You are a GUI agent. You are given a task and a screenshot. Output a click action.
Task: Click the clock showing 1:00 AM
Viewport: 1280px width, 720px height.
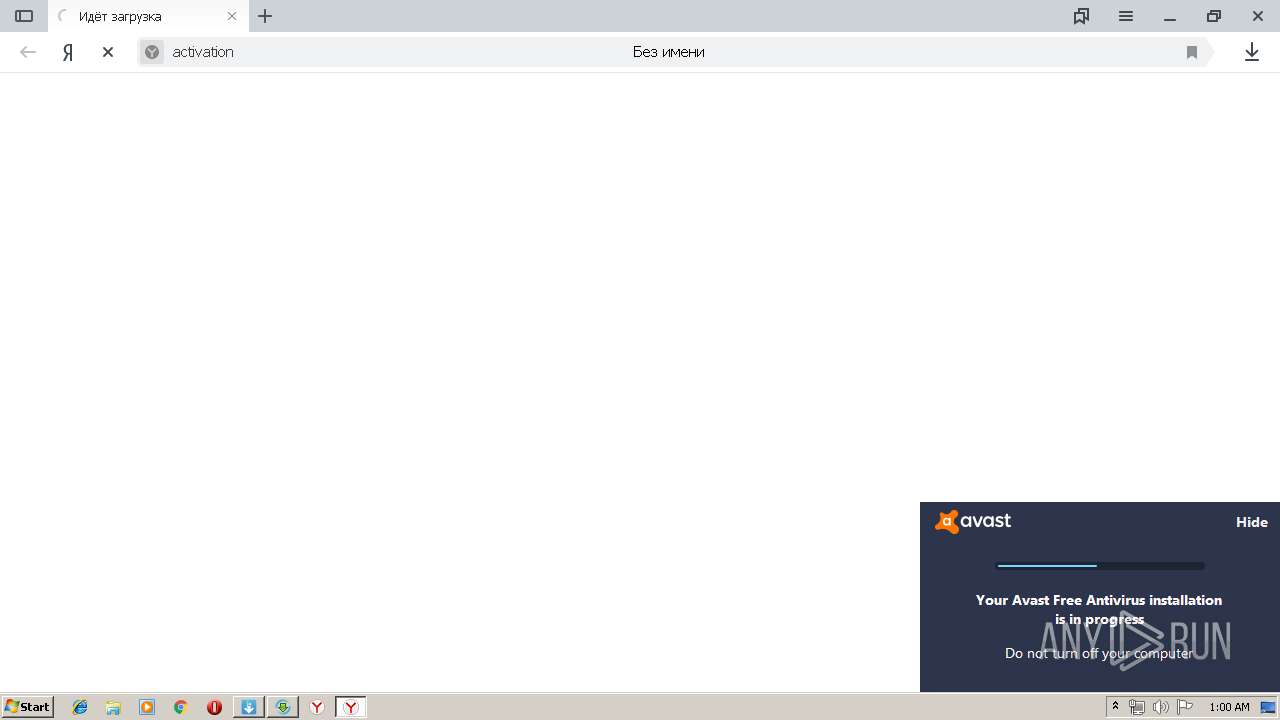1229,707
